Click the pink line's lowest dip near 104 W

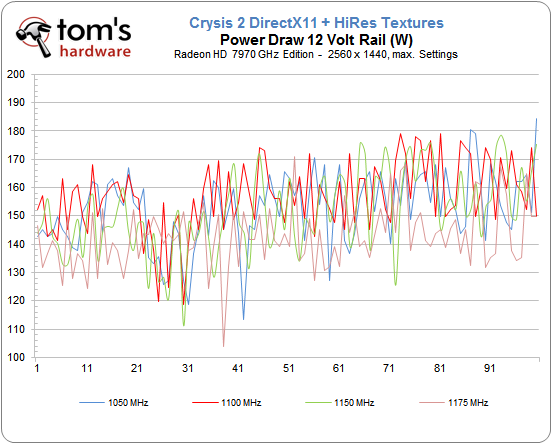click(x=224, y=346)
